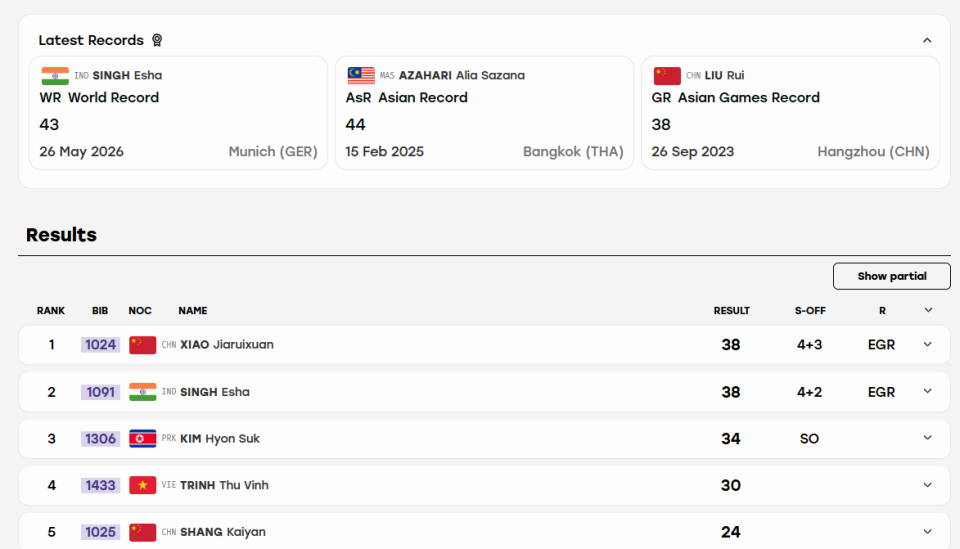The width and height of the screenshot is (960, 549).
Task: Select bib number 1091
Action: point(100,392)
